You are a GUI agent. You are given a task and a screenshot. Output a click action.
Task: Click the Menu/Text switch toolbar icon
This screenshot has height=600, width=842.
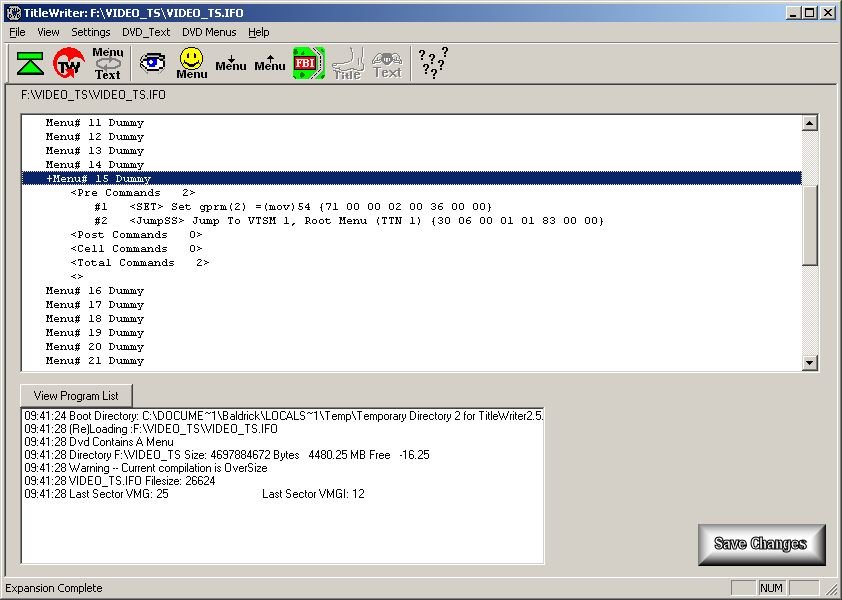click(x=107, y=63)
